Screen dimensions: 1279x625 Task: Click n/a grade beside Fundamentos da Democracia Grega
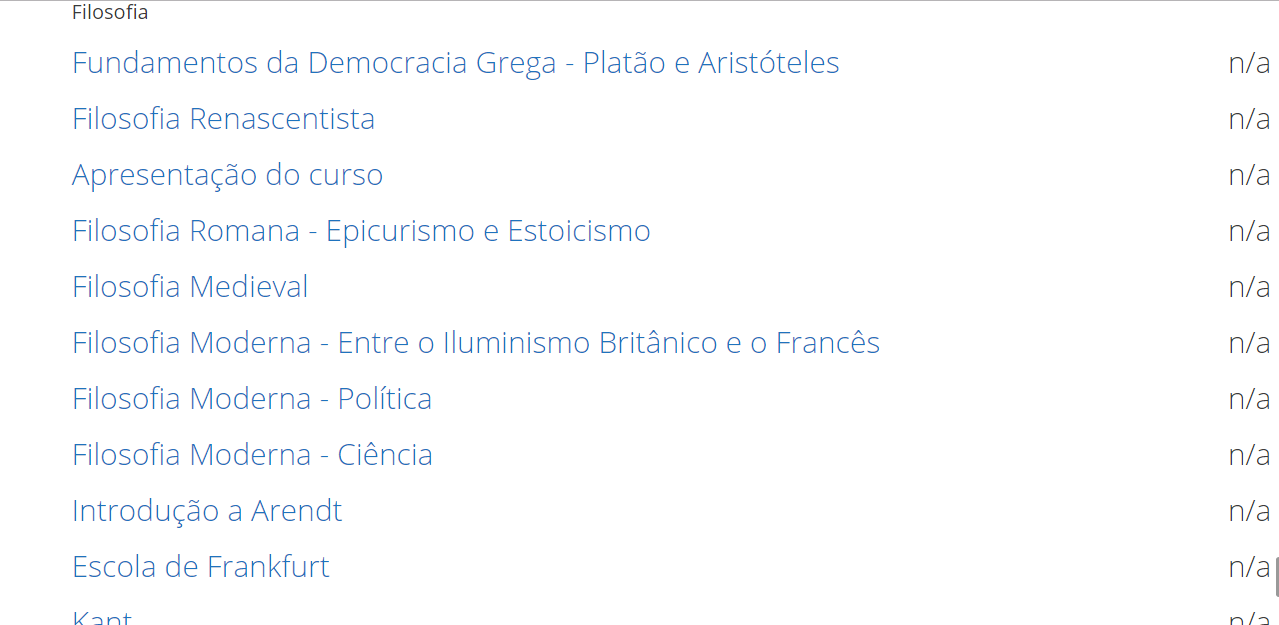(x=1249, y=63)
